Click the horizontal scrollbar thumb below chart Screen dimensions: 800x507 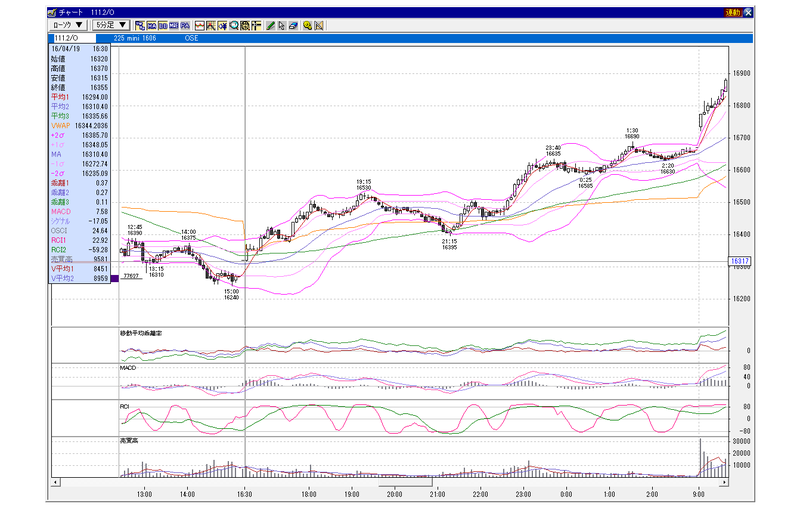click(x=405, y=482)
